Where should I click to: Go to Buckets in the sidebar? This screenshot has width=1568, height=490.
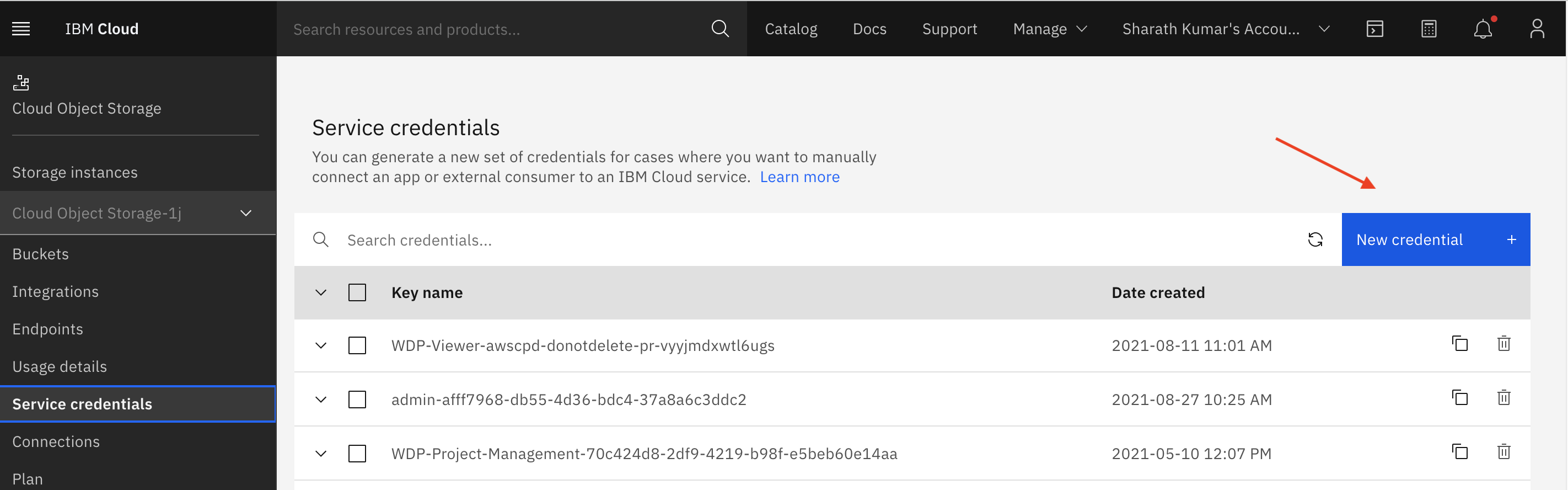tap(41, 254)
